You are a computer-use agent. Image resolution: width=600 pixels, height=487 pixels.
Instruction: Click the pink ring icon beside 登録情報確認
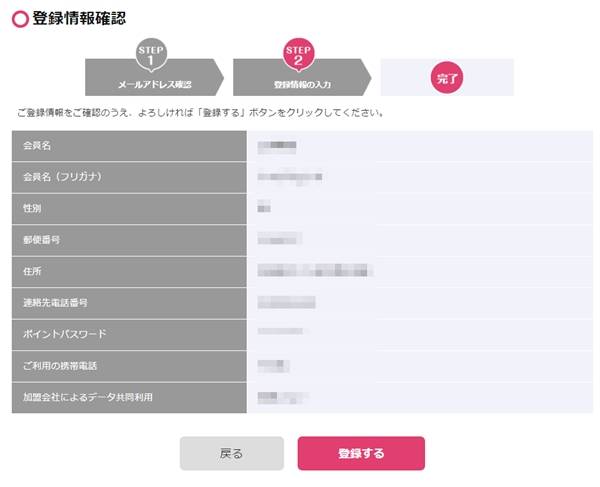coord(20,19)
